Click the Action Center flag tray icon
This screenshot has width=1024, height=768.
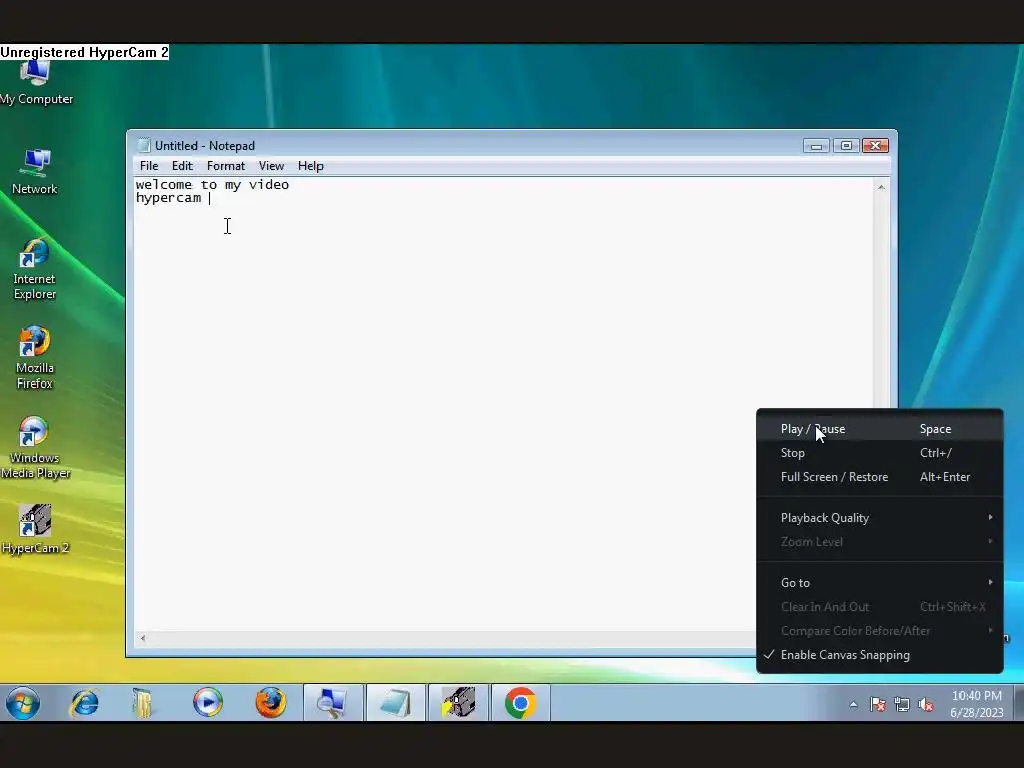[x=878, y=704]
